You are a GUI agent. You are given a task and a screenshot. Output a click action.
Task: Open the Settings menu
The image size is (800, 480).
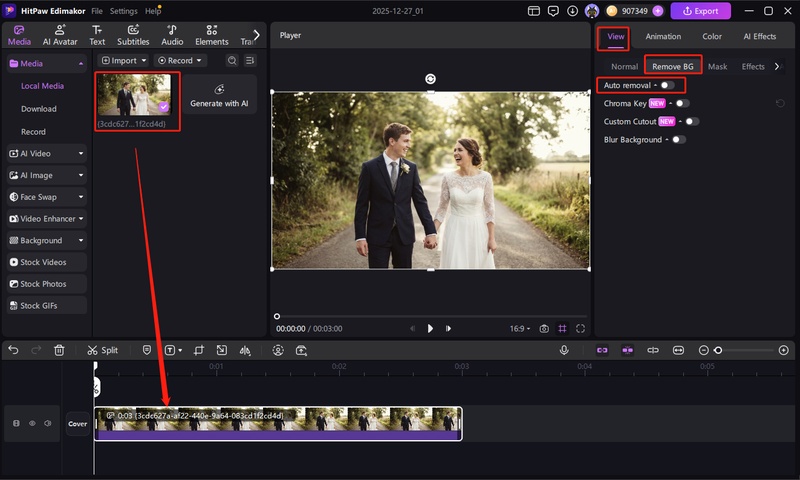[123, 11]
